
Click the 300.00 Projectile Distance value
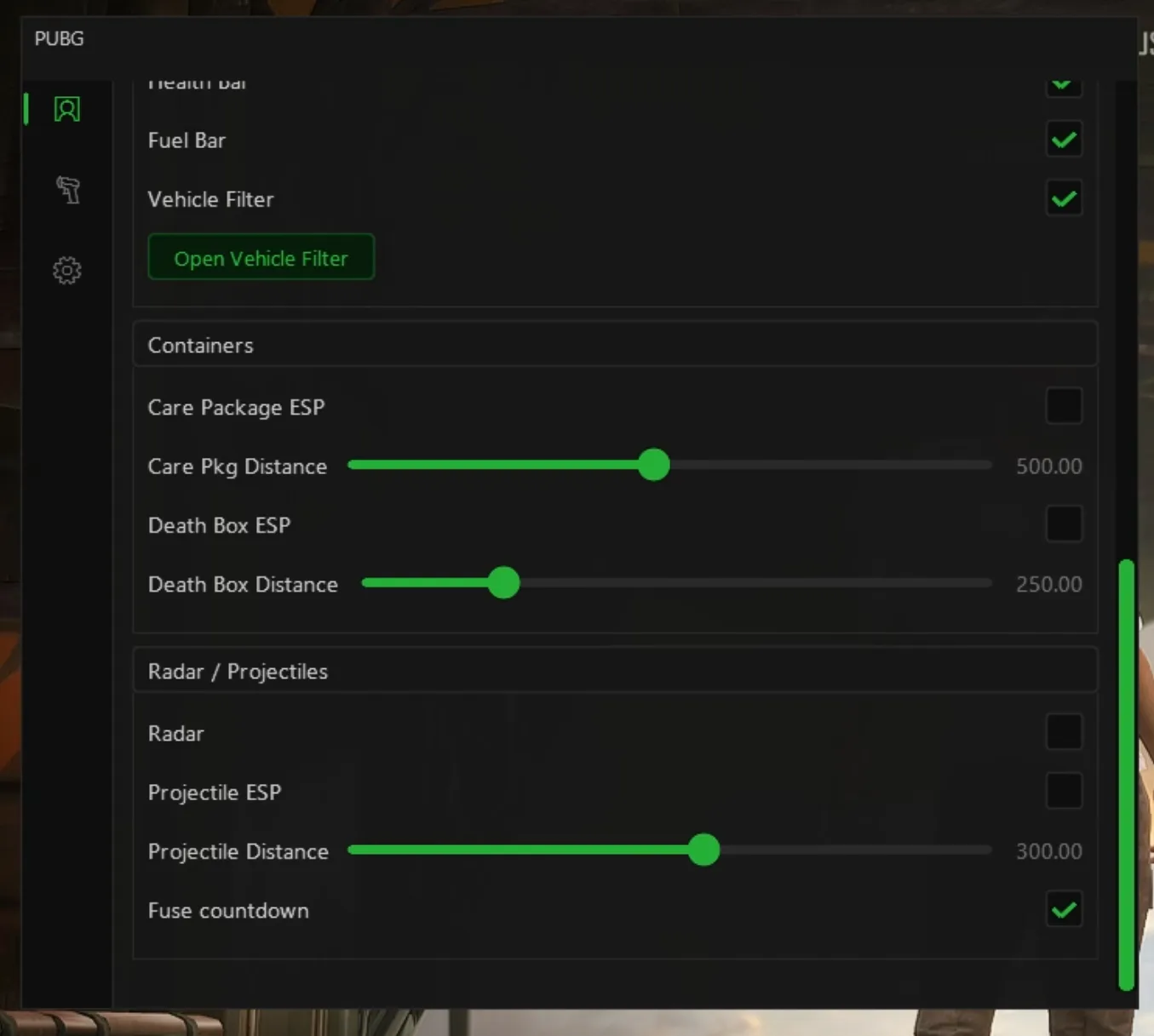(x=1048, y=851)
